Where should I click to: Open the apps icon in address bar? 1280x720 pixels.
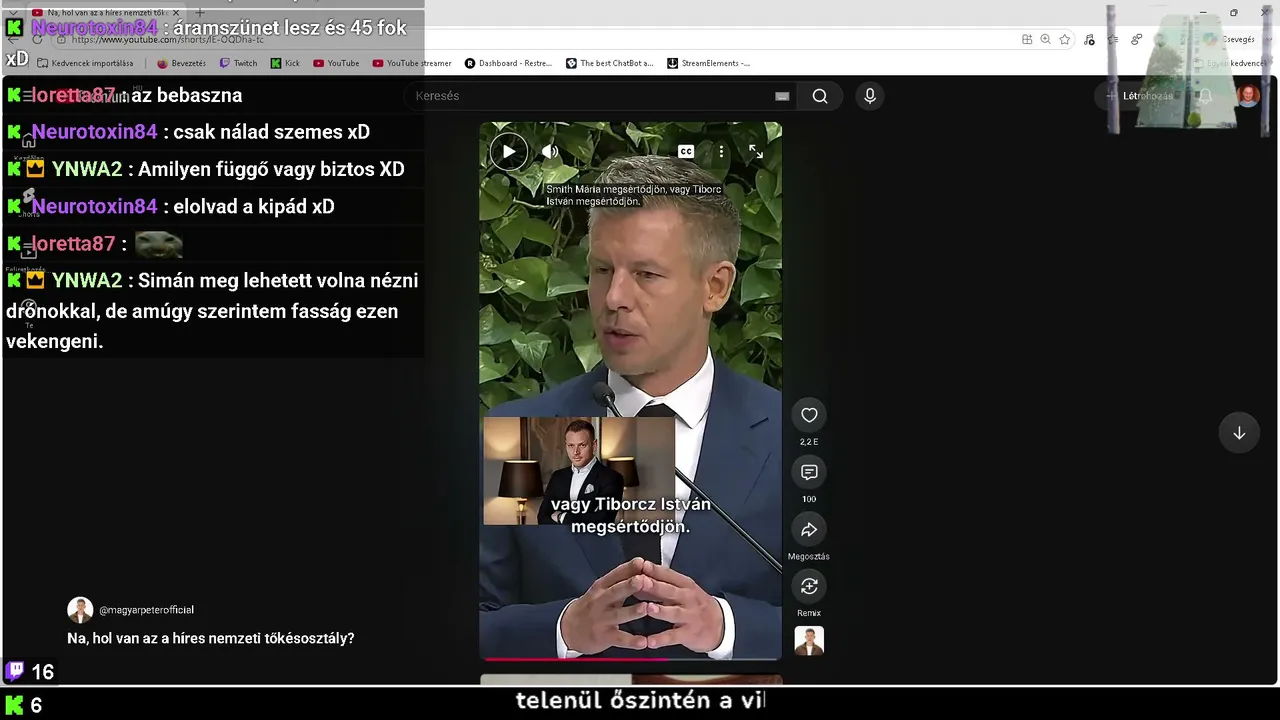(1027, 39)
